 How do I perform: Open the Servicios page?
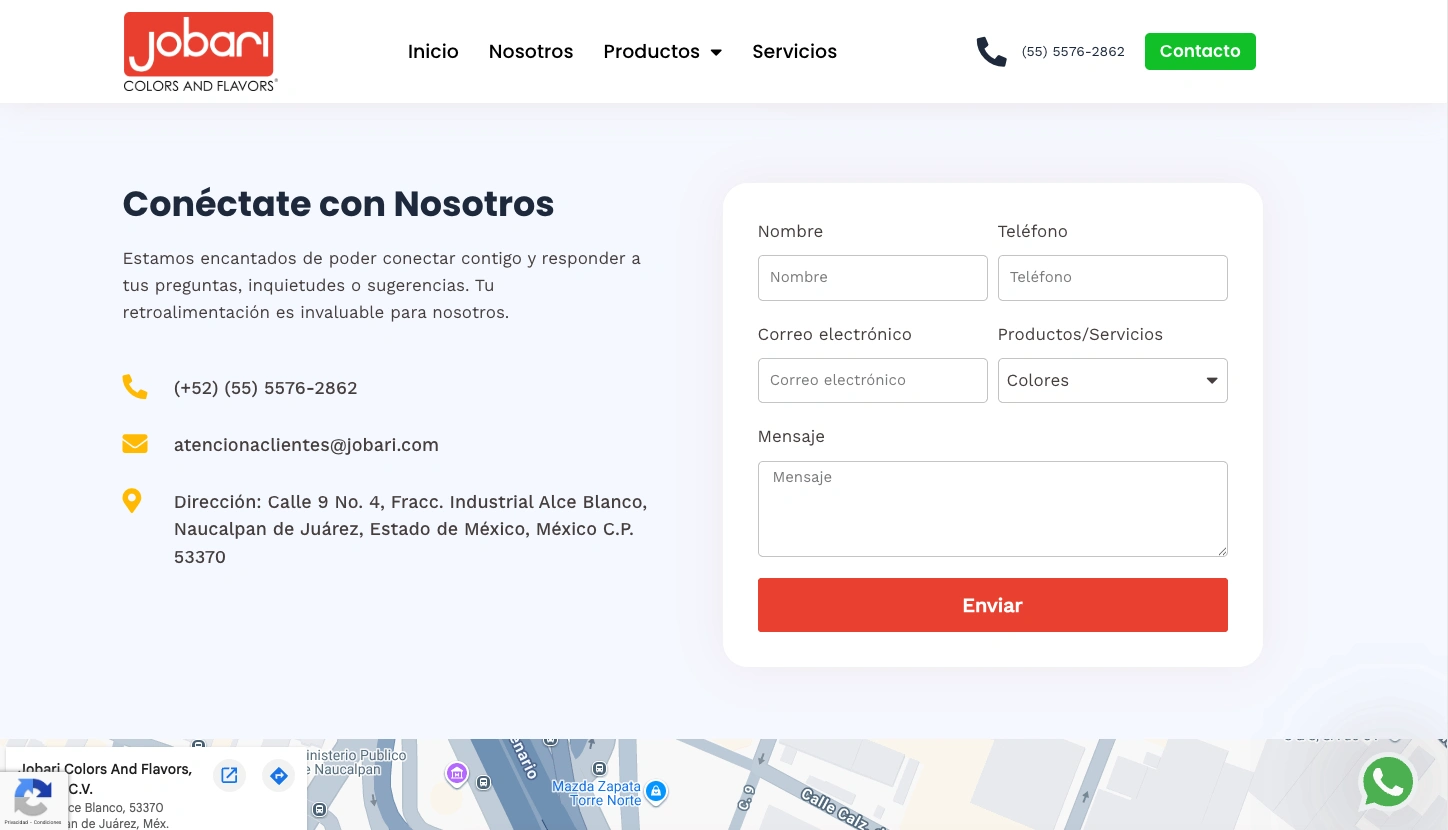click(x=795, y=51)
